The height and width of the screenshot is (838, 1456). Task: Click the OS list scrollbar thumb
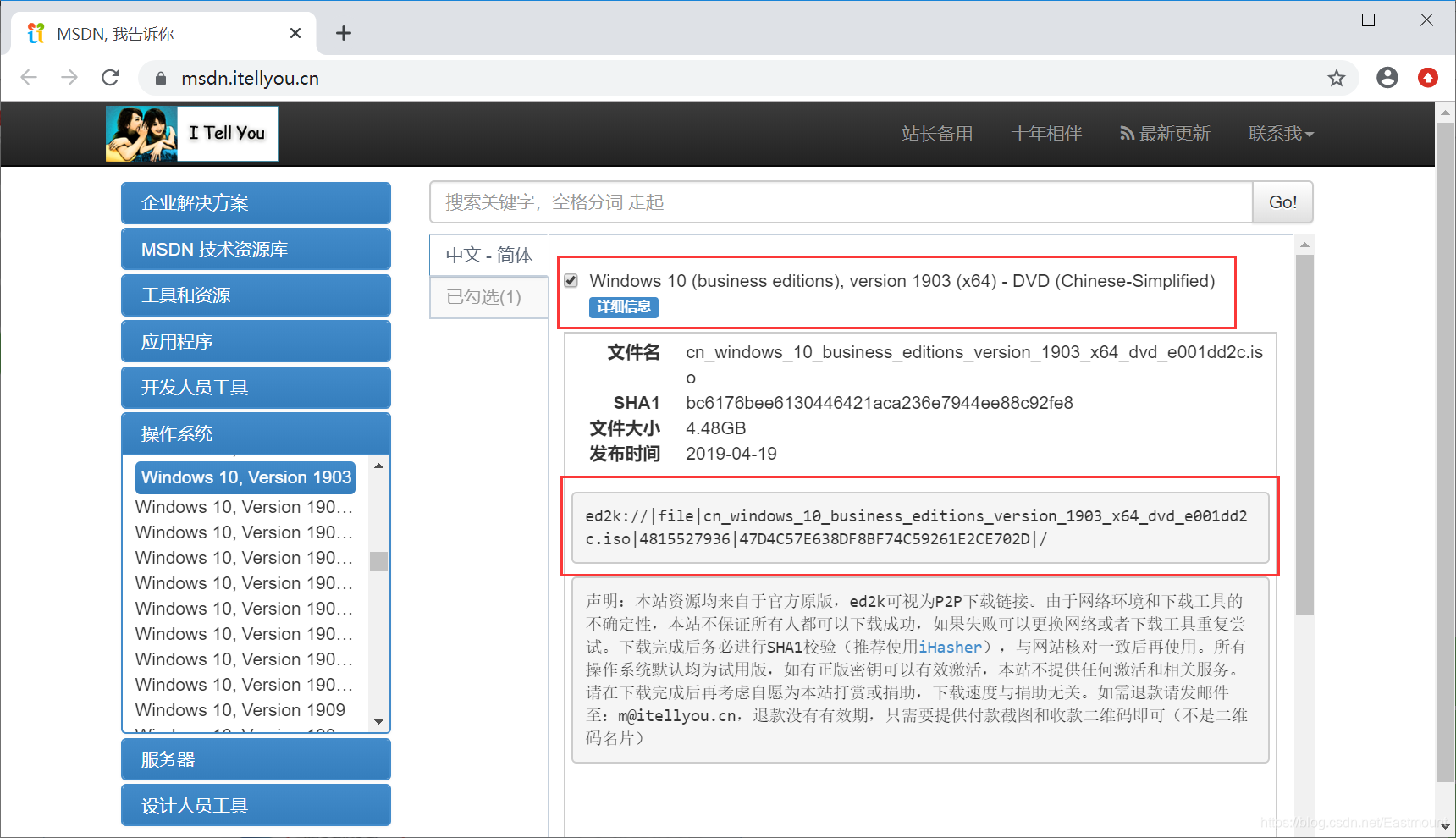(x=379, y=561)
